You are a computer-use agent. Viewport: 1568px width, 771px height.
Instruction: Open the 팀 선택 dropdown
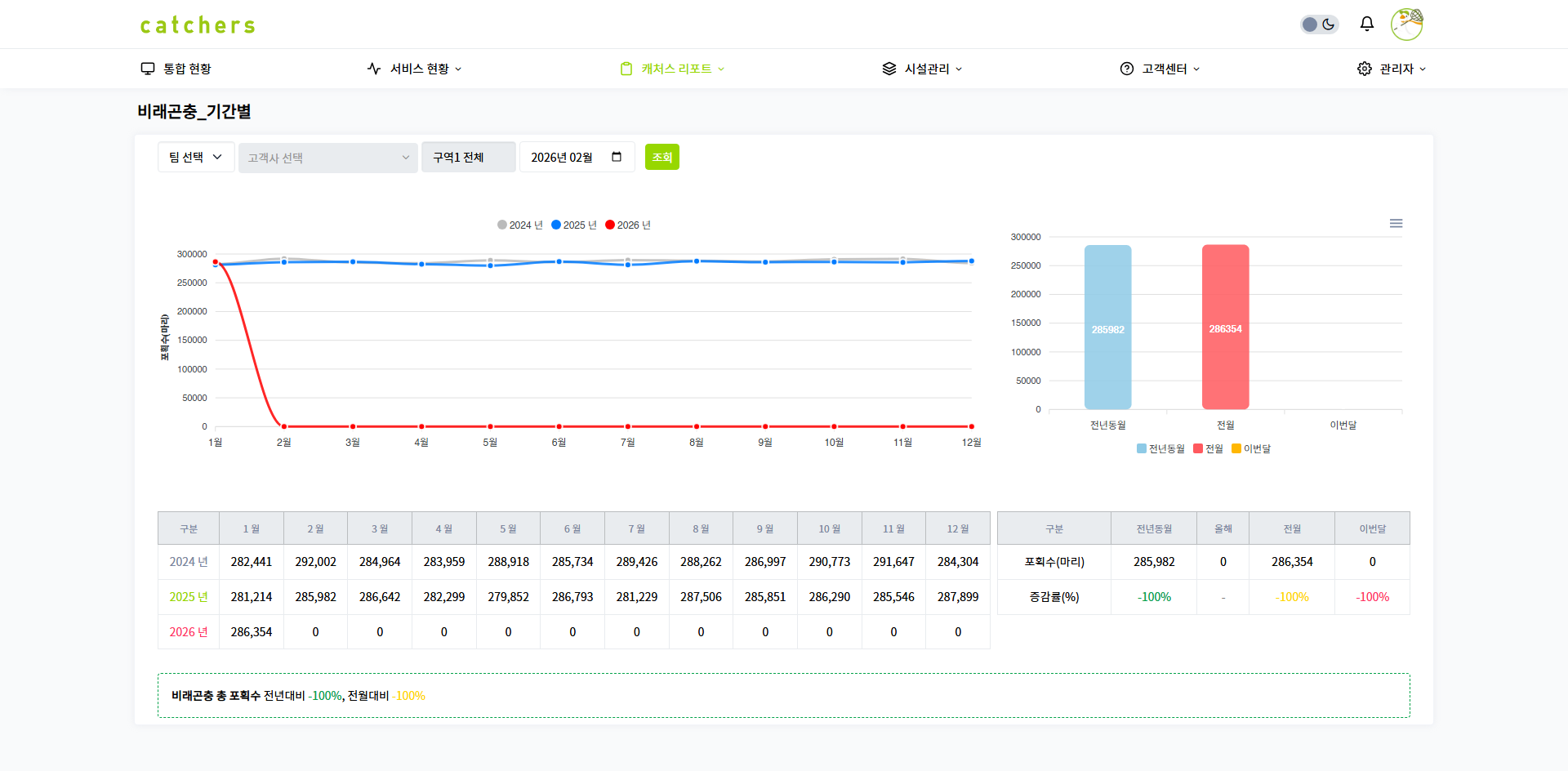195,157
